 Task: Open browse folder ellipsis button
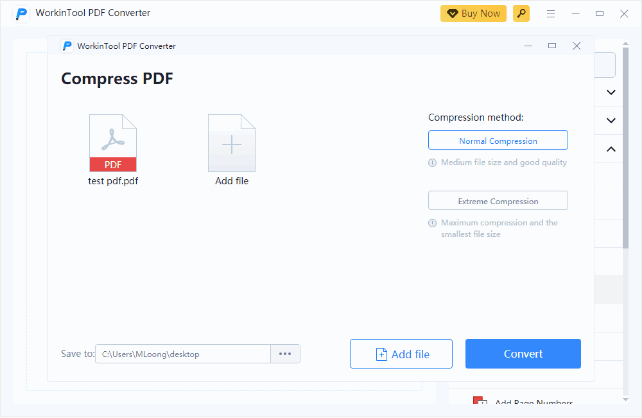[x=285, y=354]
